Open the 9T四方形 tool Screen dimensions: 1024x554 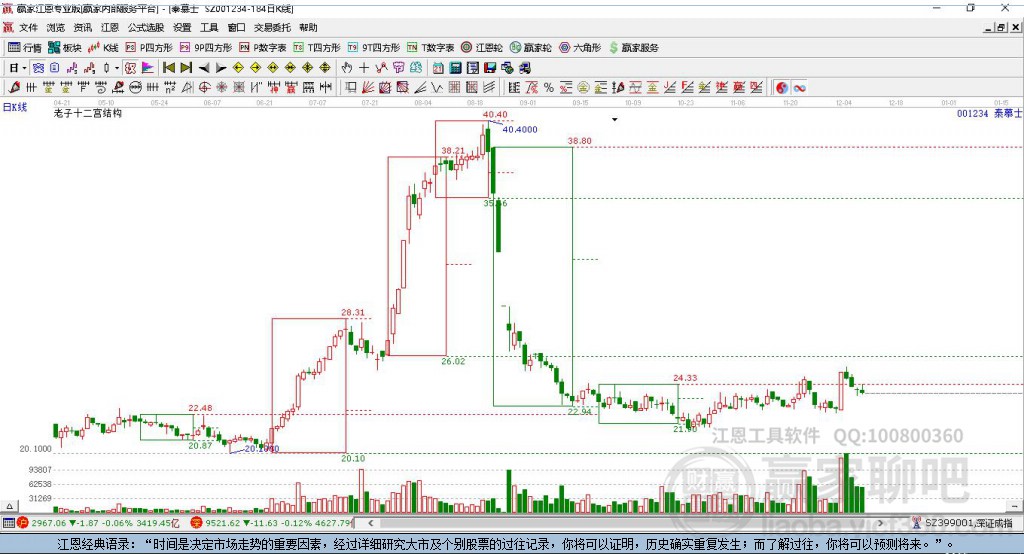(374, 48)
